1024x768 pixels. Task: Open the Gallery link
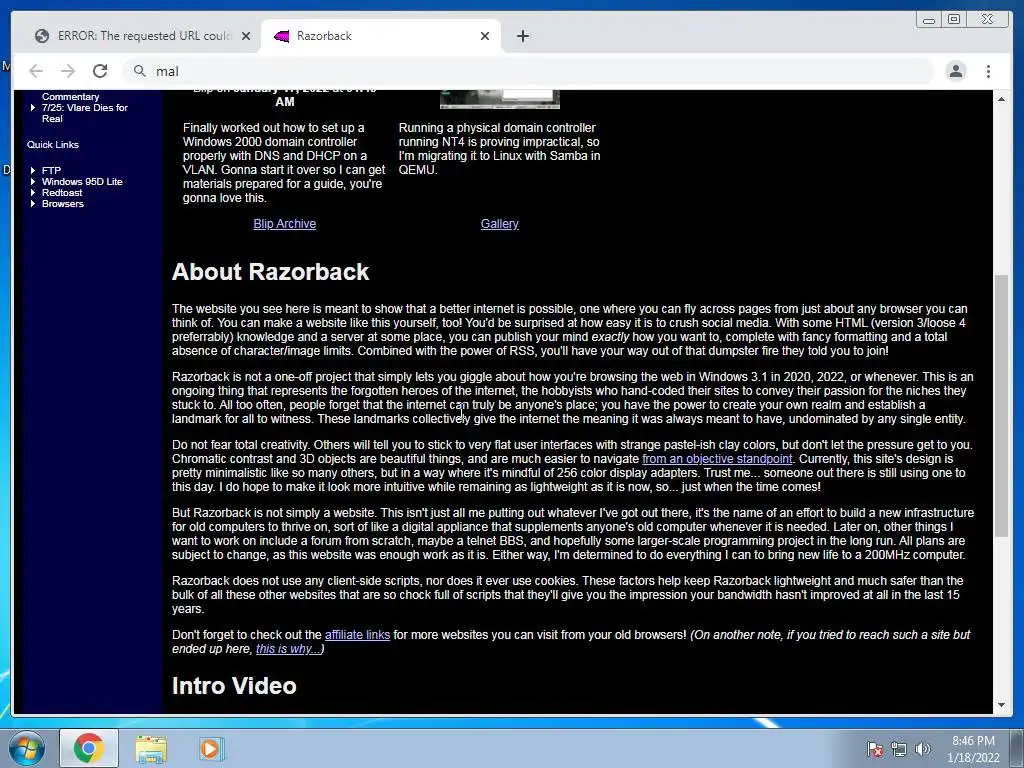(x=500, y=224)
